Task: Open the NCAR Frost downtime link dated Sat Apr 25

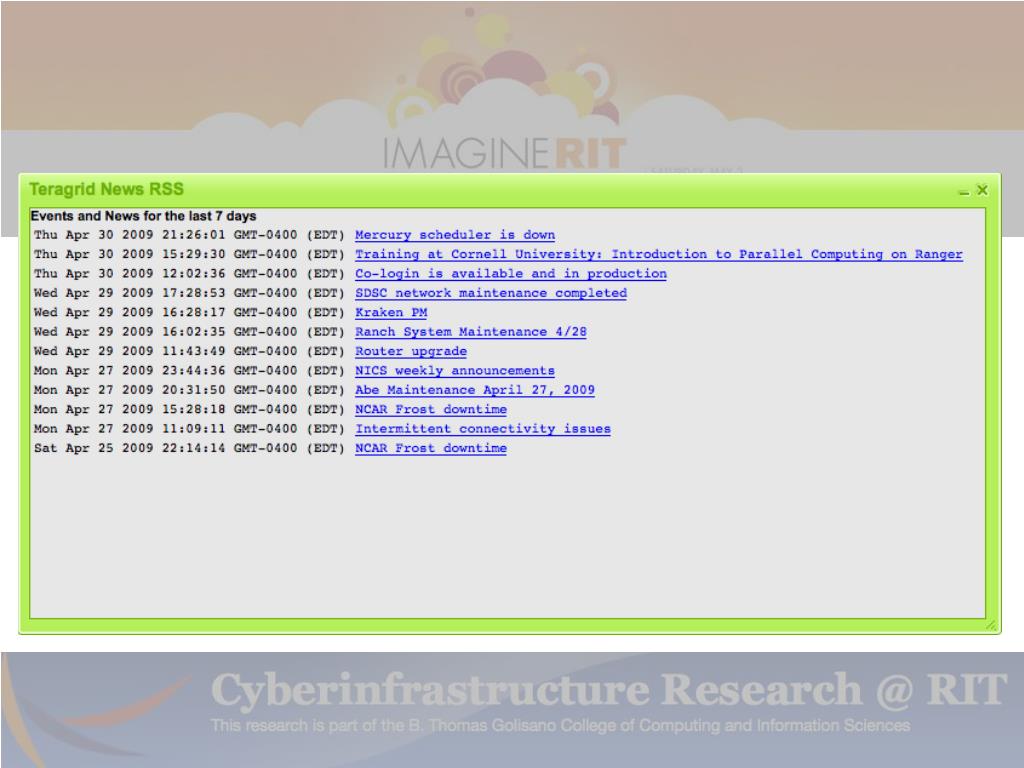Action: pyautogui.click(x=430, y=449)
